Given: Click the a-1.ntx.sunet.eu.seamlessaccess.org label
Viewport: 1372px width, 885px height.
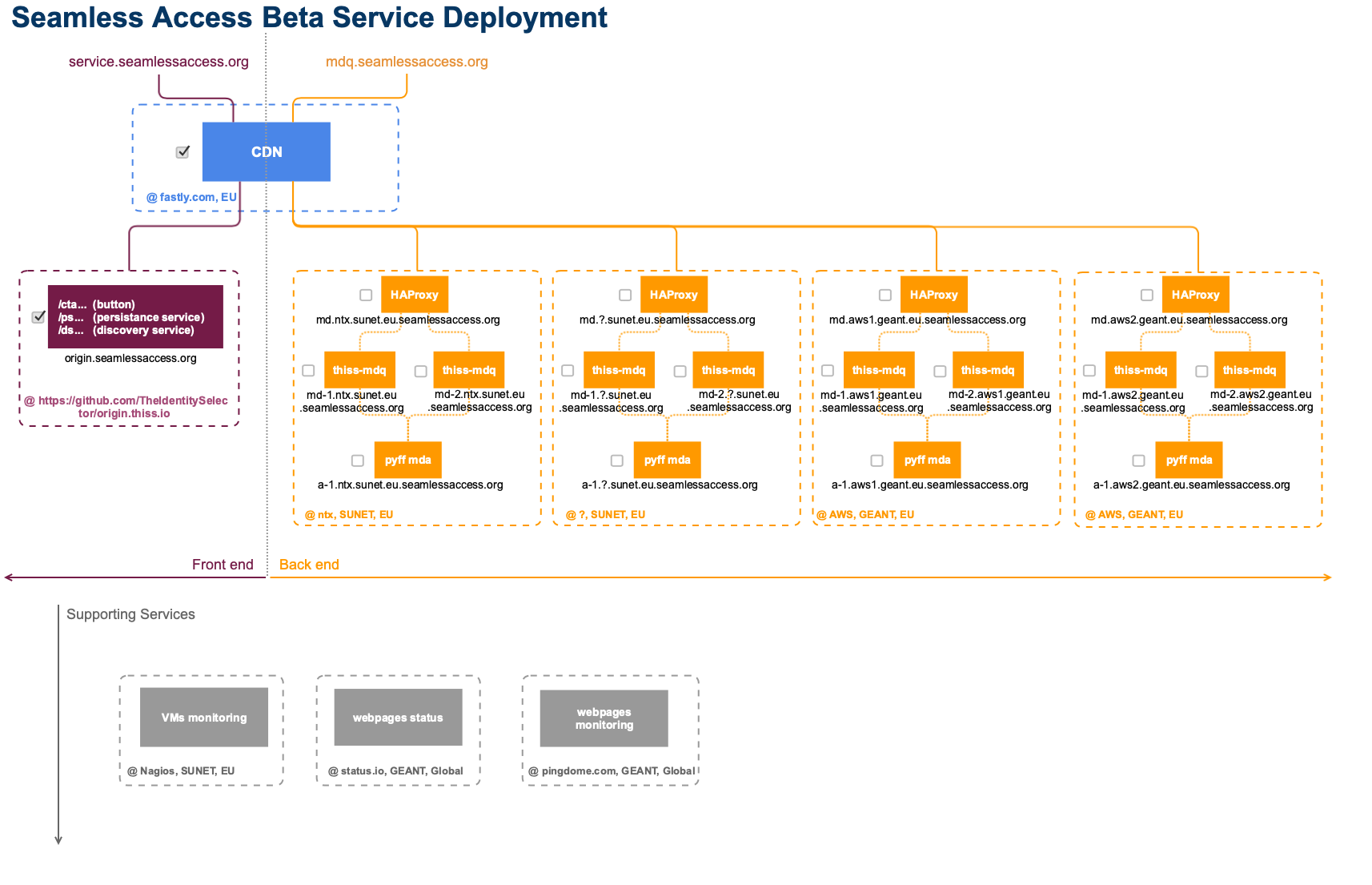Looking at the screenshot, I should [x=411, y=485].
